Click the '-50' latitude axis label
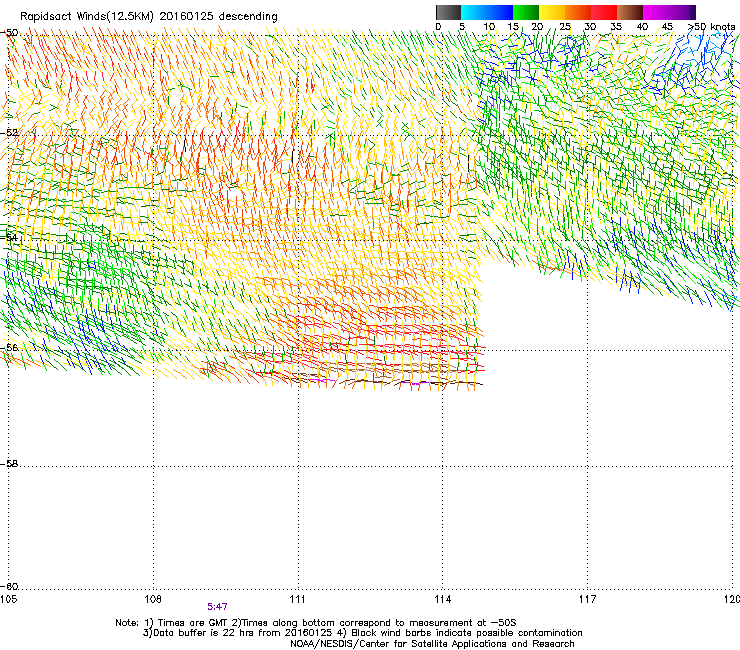The image size is (740, 650). (10, 33)
